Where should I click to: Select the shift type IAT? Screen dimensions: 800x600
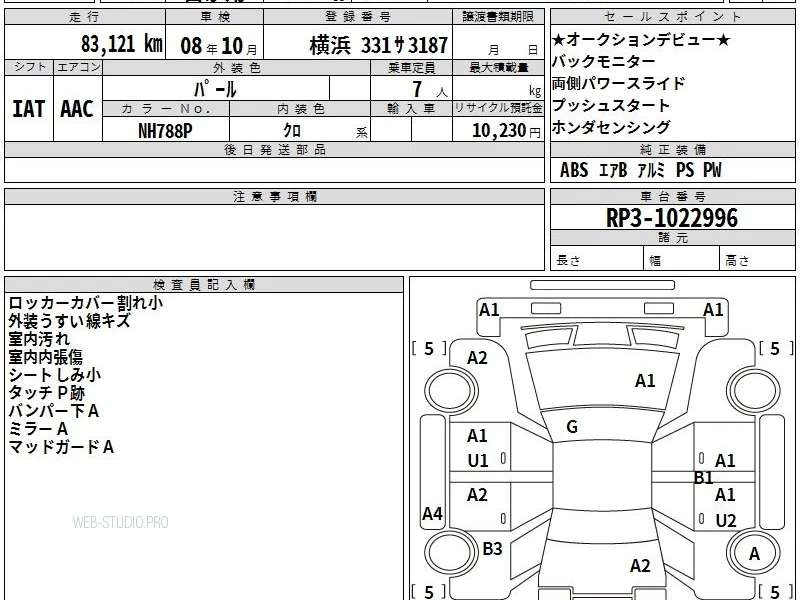click(x=29, y=109)
